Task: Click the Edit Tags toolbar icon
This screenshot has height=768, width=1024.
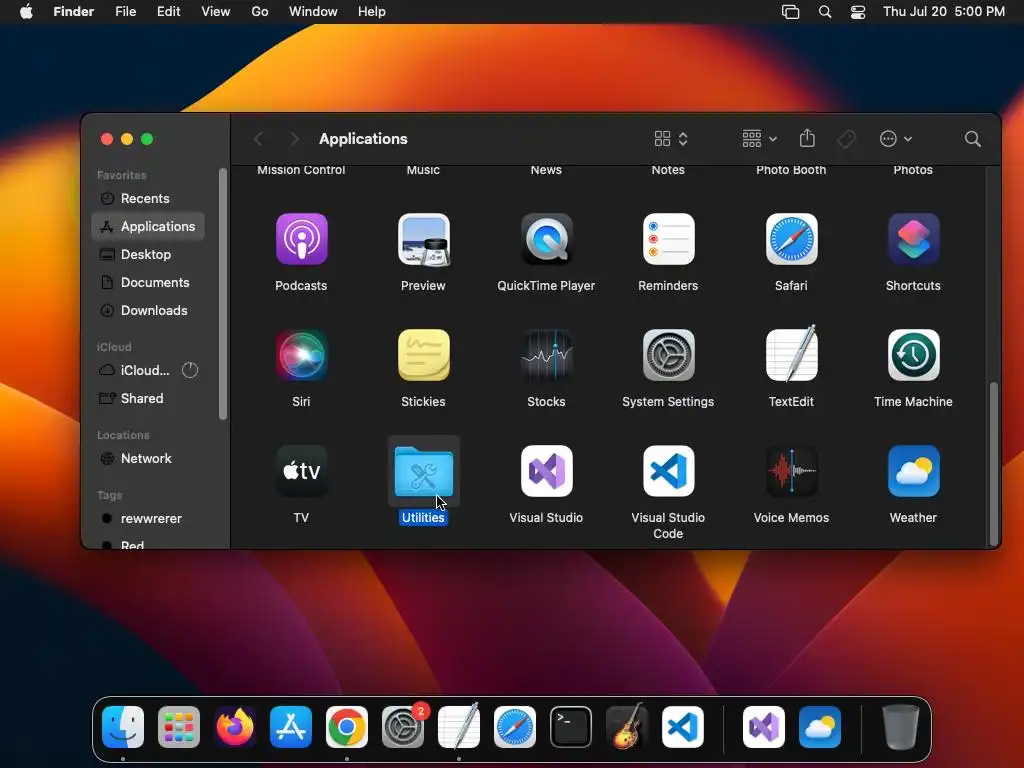Action: coord(846,139)
